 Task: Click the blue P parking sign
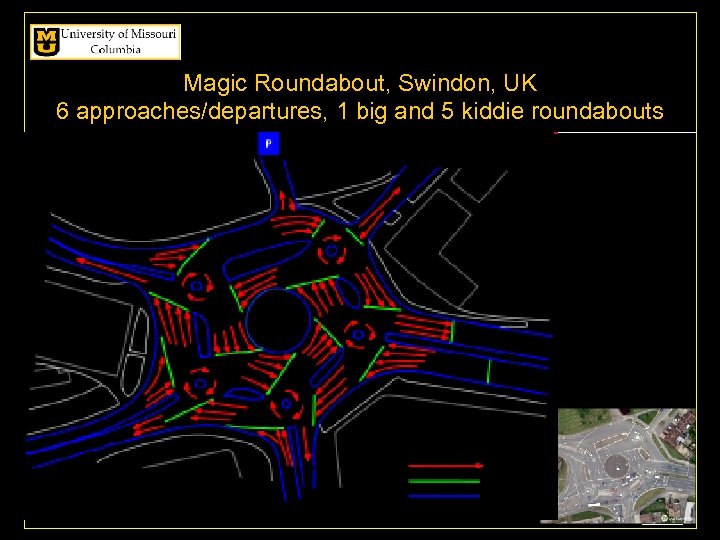(269, 144)
